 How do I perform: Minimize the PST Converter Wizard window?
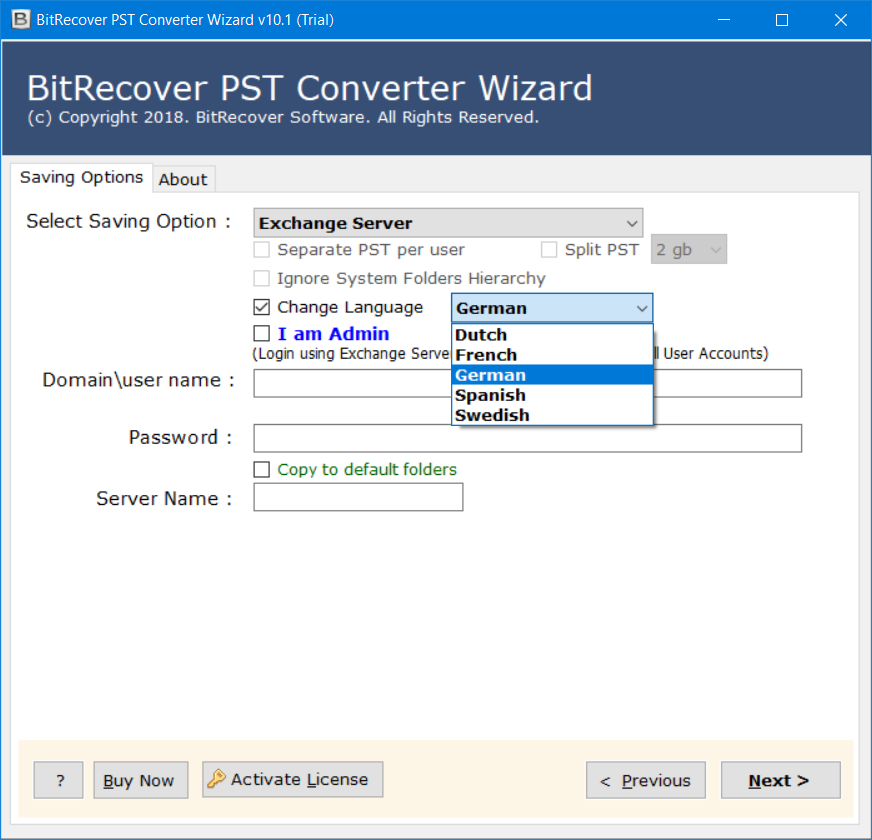[x=724, y=20]
